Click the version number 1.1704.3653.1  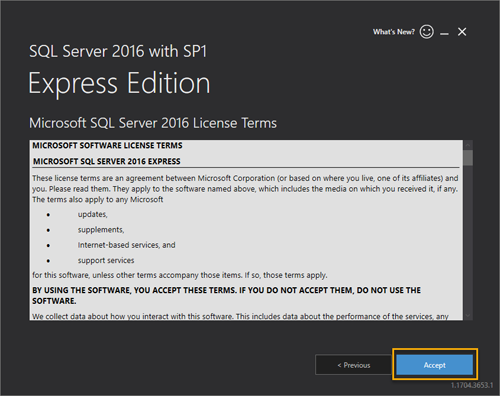[x=472, y=385]
